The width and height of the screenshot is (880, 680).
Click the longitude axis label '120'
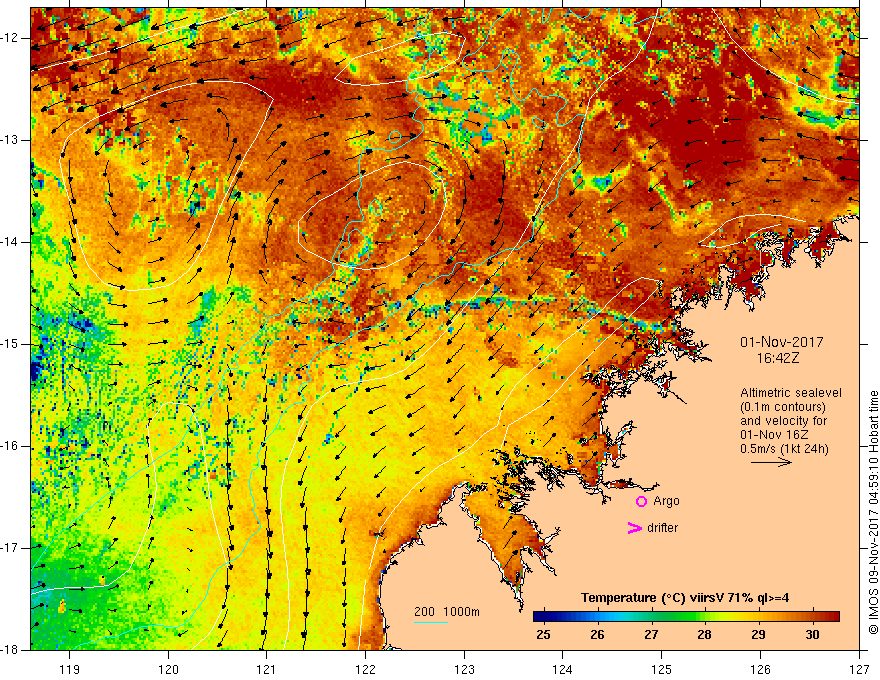coord(168,669)
